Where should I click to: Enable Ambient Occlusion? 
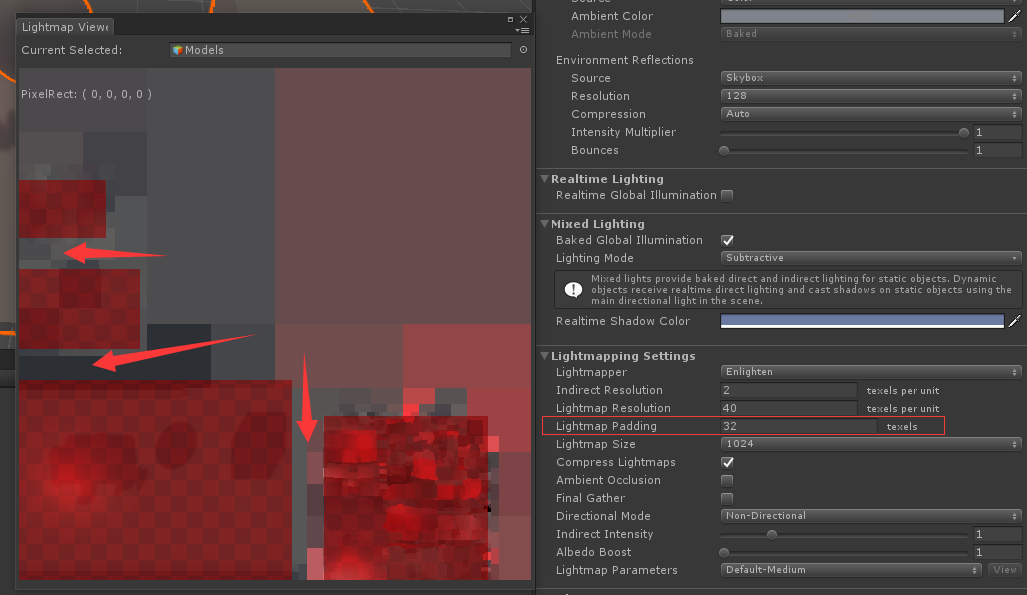pos(727,480)
